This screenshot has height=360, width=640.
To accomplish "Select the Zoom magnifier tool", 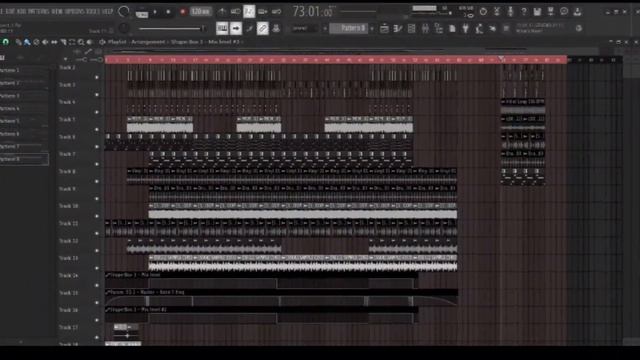I will click(81, 42).
